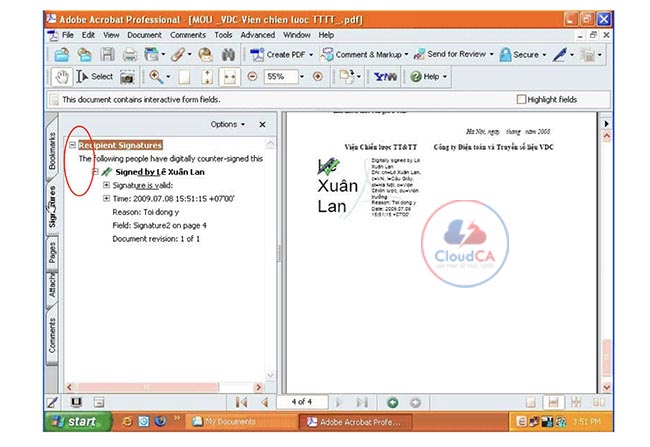Viewport: 650px width, 447px height.
Task: Switch to Continuous Facing layout
Action: tap(576, 402)
